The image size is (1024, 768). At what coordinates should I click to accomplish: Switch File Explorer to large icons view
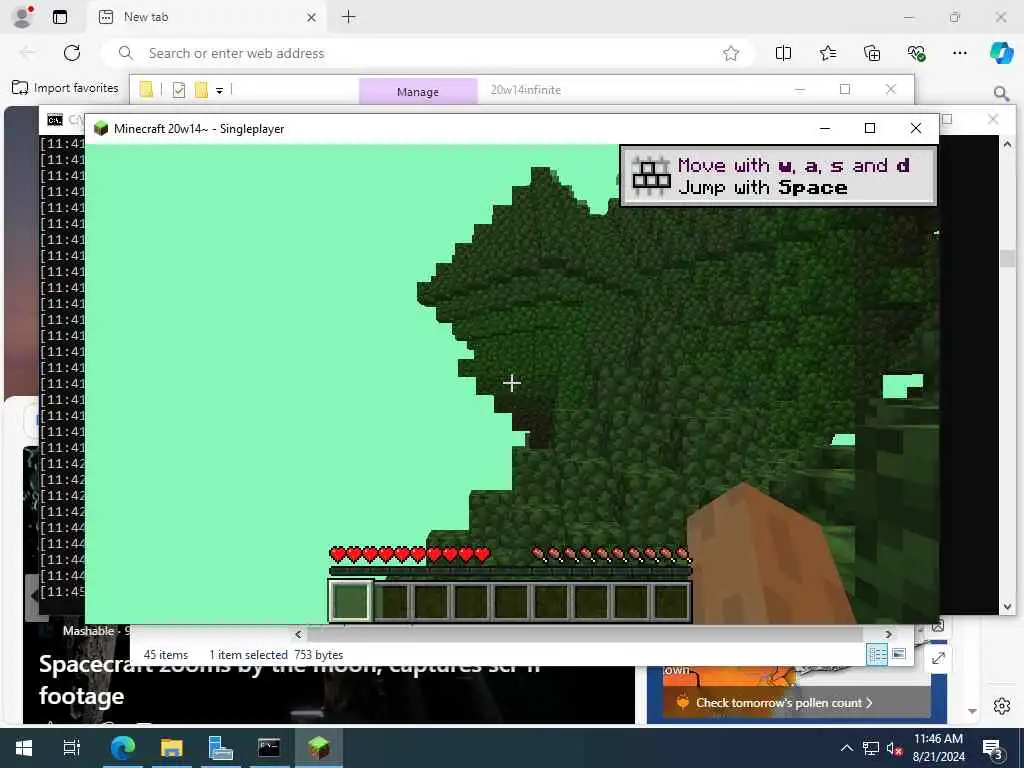click(x=899, y=654)
